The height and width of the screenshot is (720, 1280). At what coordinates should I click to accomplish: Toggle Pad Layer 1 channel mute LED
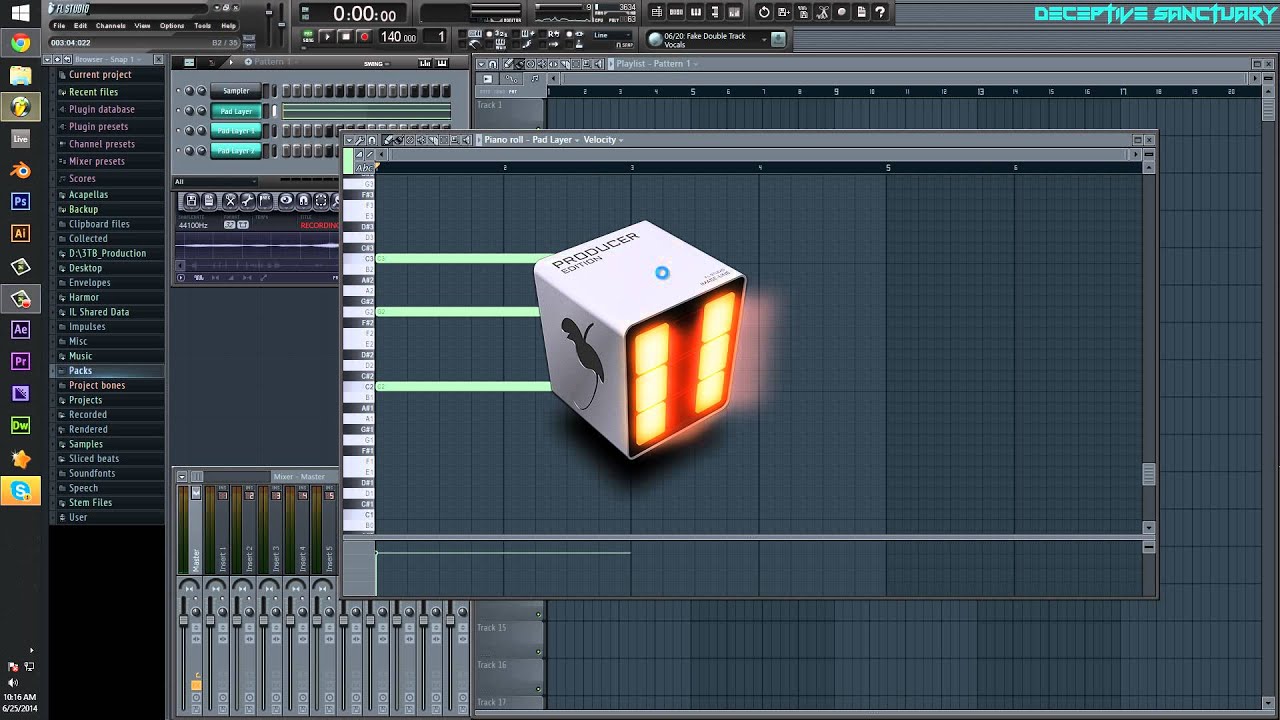click(178, 130)
